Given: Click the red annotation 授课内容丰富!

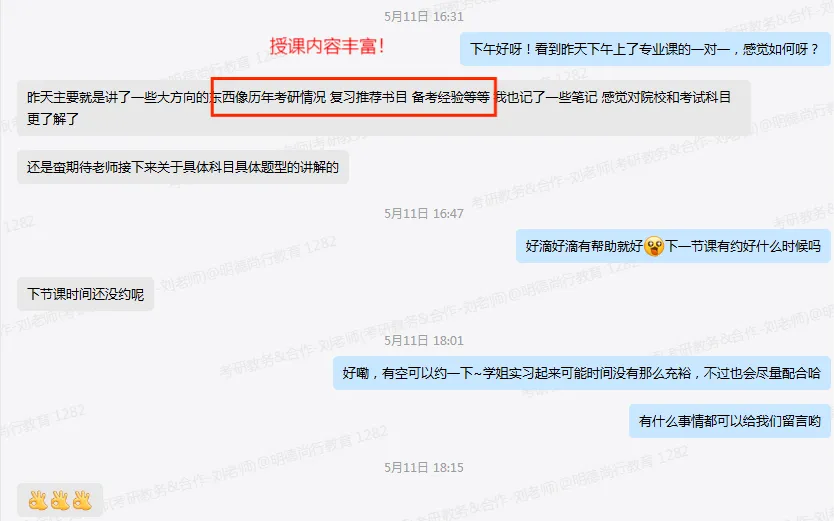Looking at the screenshot, I should tap(327, 46).
